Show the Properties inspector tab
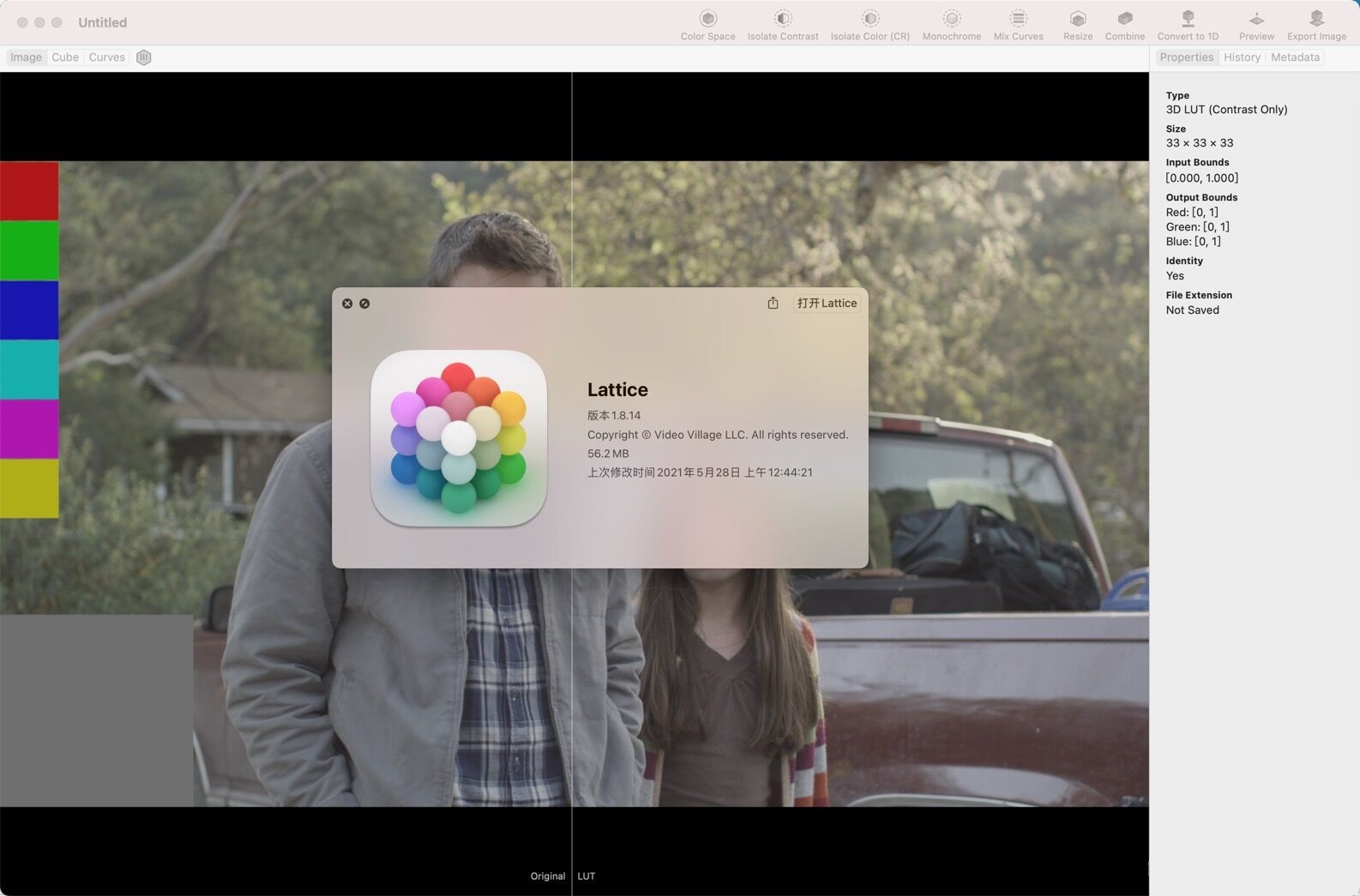This screenshot has height=896, width=1360. click(1186, 57)
